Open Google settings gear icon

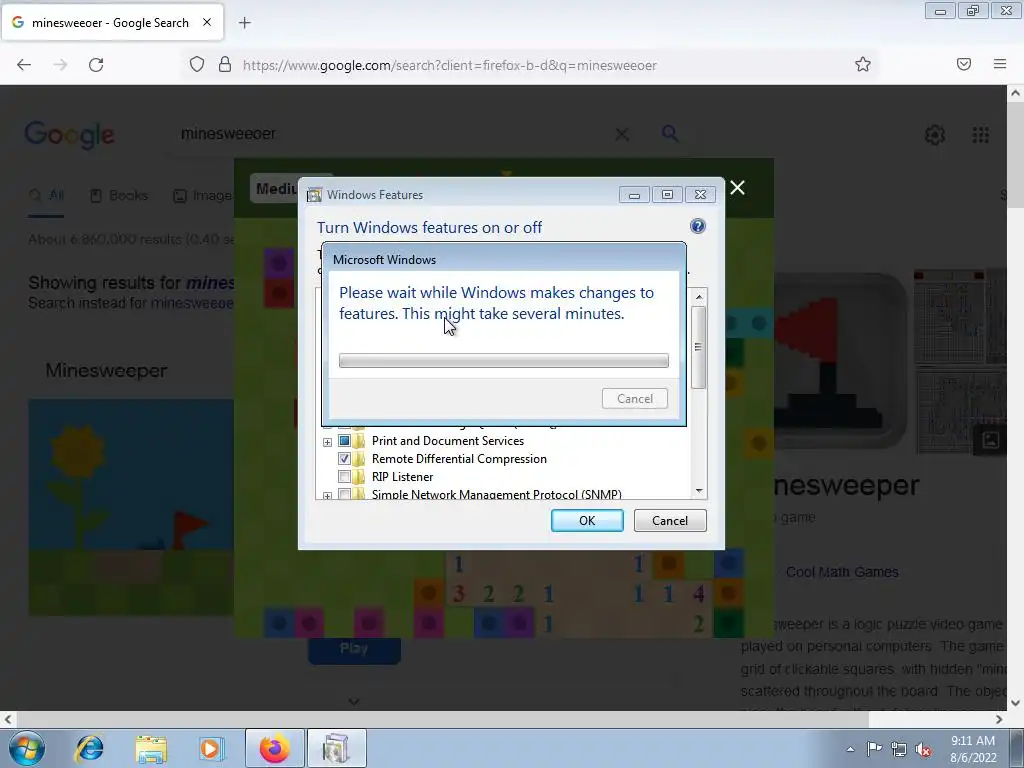[x=935, y=135]
